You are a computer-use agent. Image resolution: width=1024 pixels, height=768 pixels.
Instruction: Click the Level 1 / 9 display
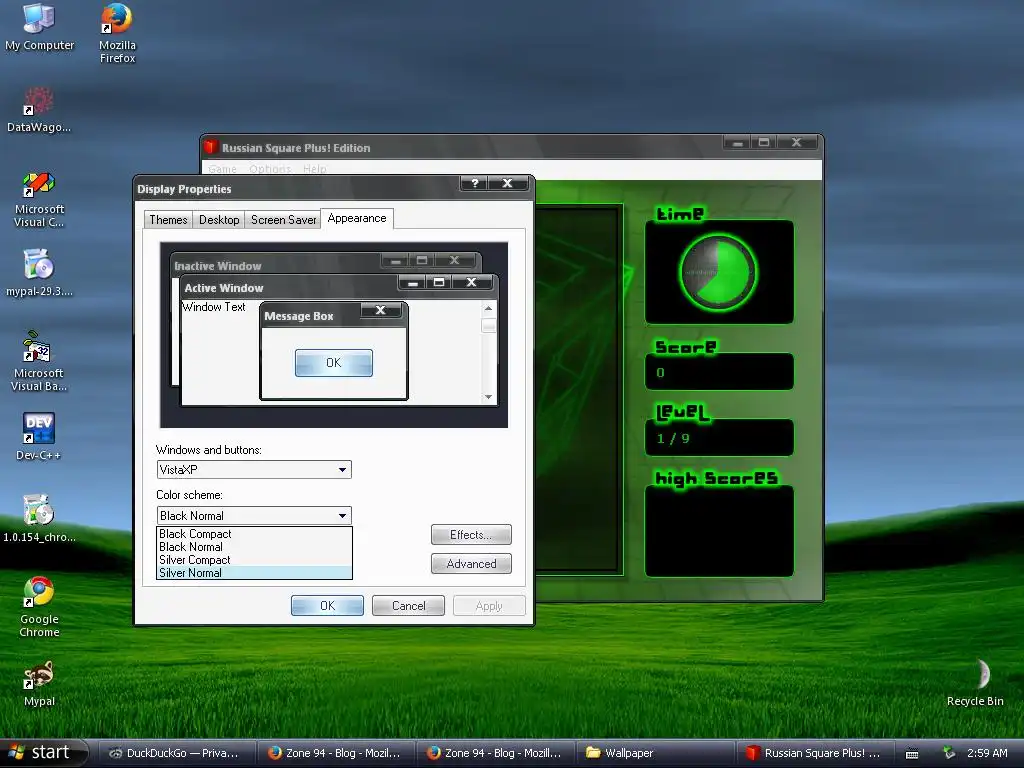tap(719, 438)
